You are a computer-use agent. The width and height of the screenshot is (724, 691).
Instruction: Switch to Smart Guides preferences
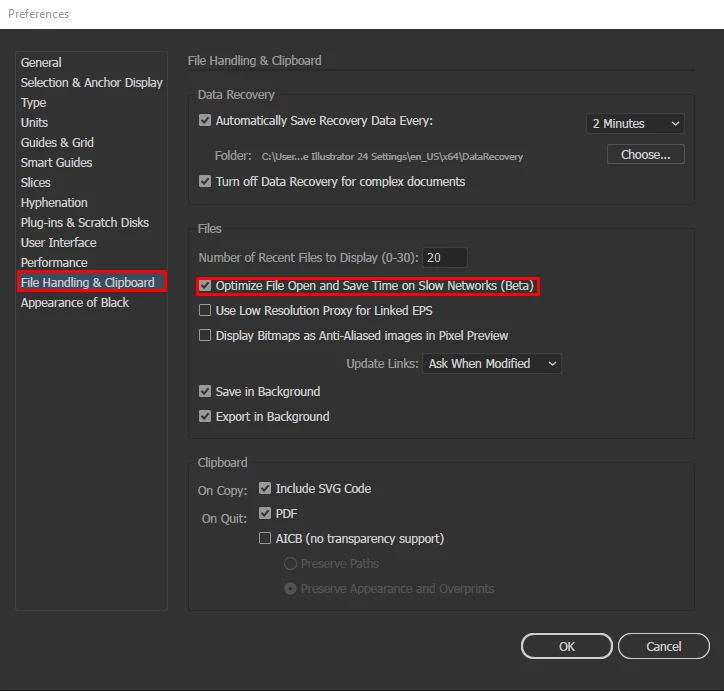coord(56,162)
